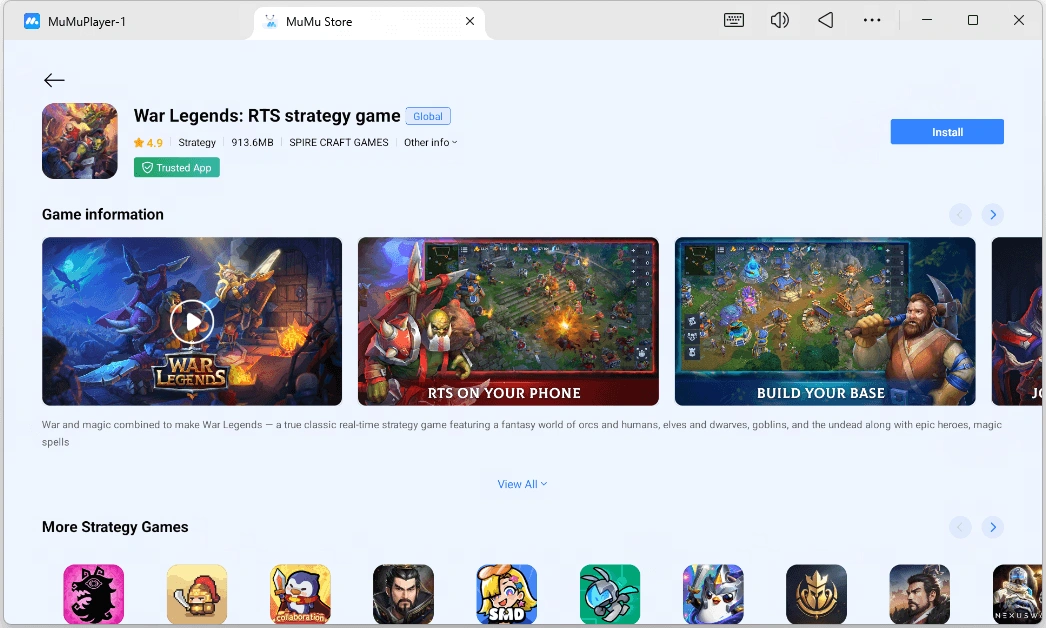Open the pink wolf game icon
Screen dimensions: 1046x628
pyautogui.click(x=93, y=594)
